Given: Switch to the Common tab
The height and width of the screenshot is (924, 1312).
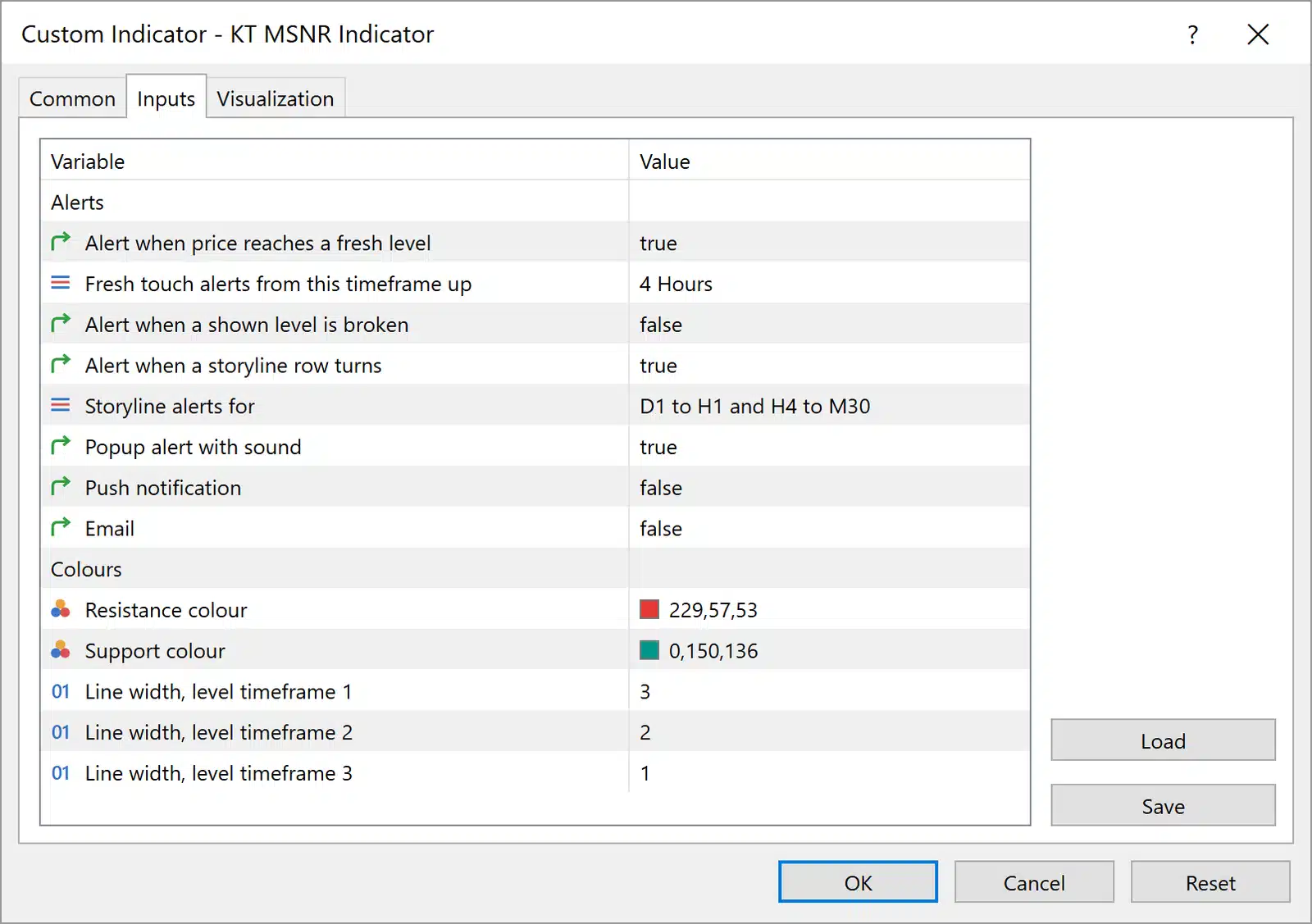Looking at the screenshot, I should click(x=72, y=98).
